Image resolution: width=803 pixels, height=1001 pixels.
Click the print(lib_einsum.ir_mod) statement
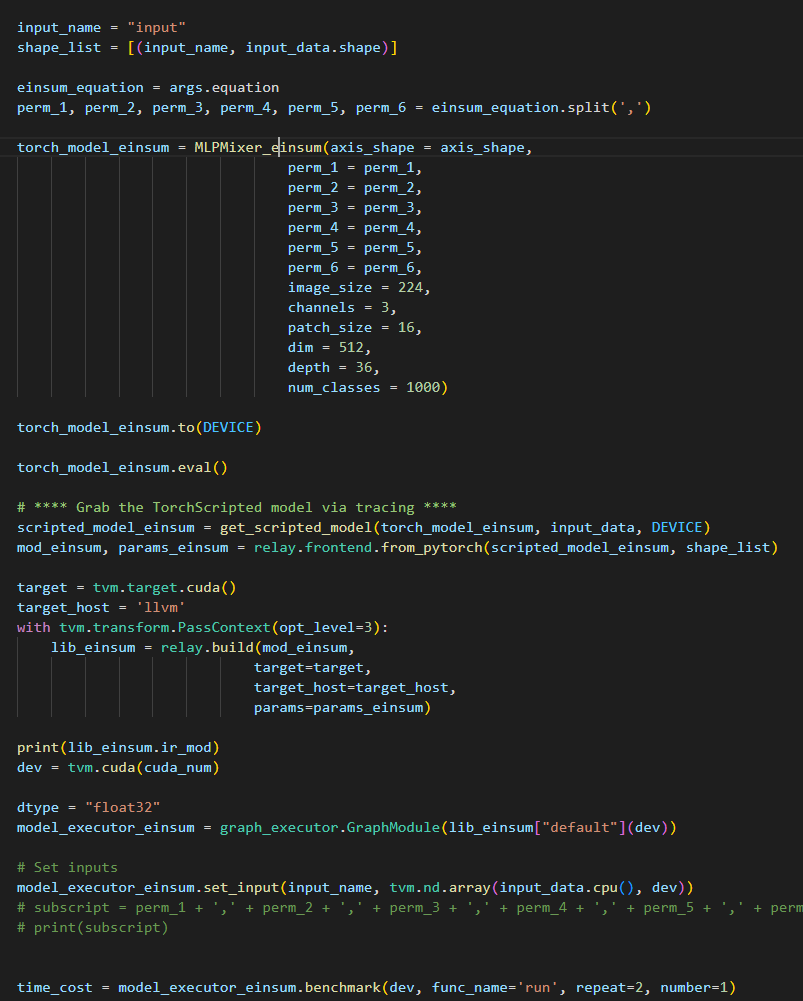point(119,748)
